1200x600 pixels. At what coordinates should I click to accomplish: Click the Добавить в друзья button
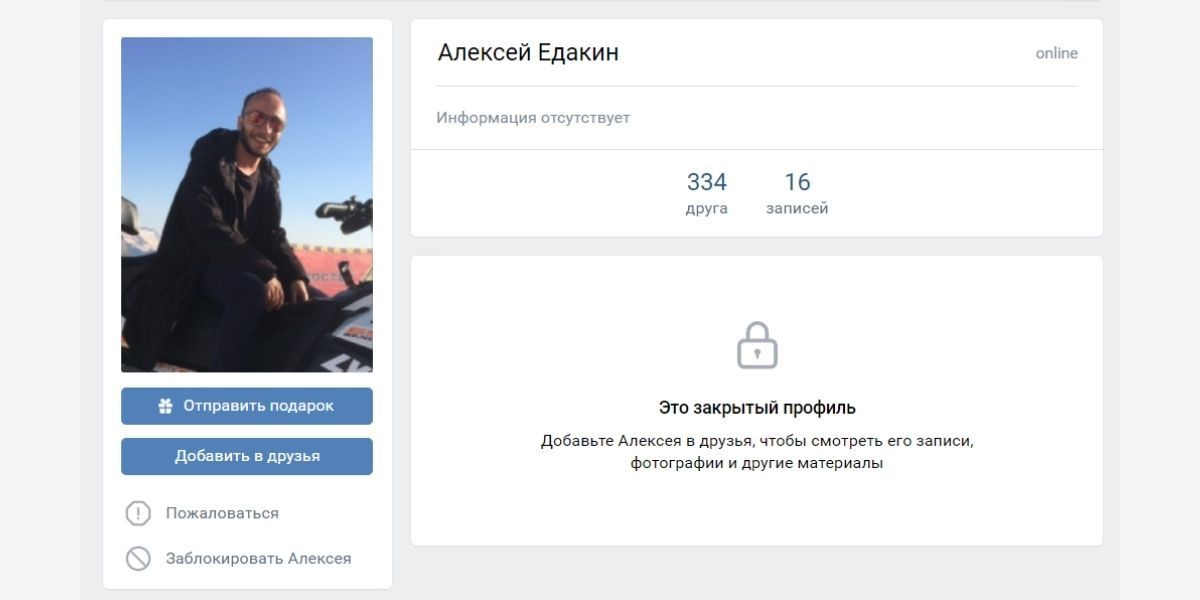pos(247,456)
